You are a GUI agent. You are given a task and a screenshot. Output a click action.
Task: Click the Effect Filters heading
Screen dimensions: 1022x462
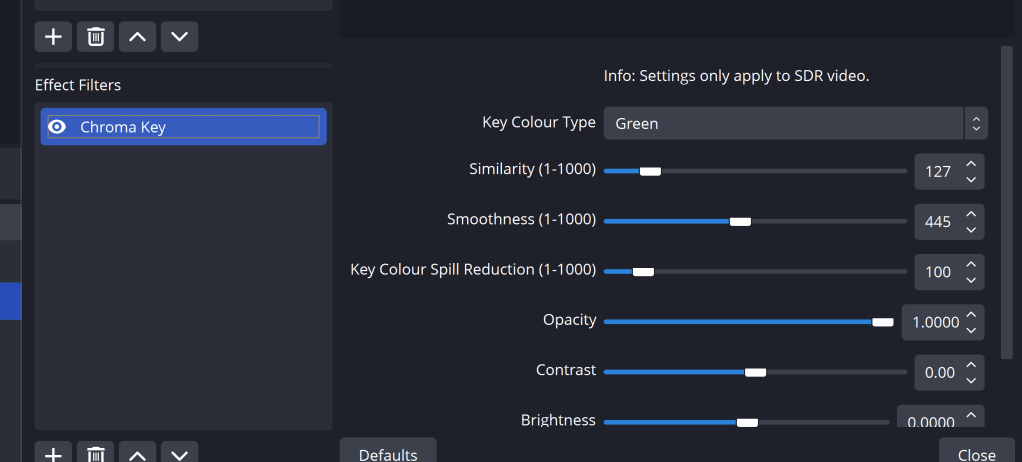tap(78, 85)
